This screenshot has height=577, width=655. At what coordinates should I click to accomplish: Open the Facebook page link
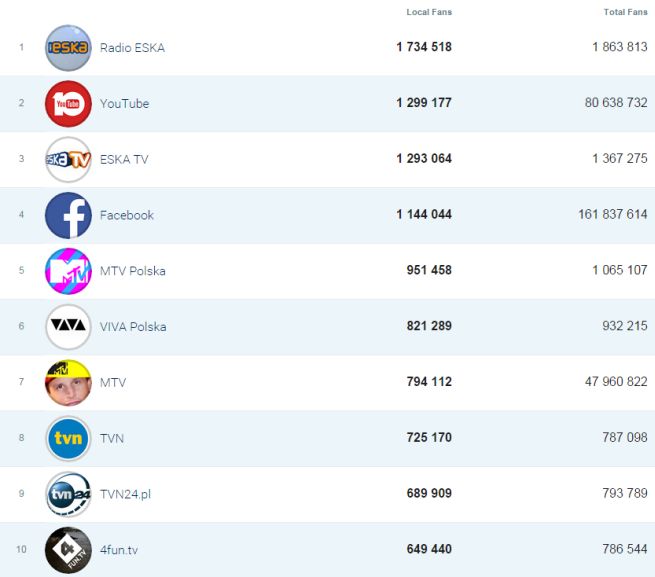coord(127,215)
